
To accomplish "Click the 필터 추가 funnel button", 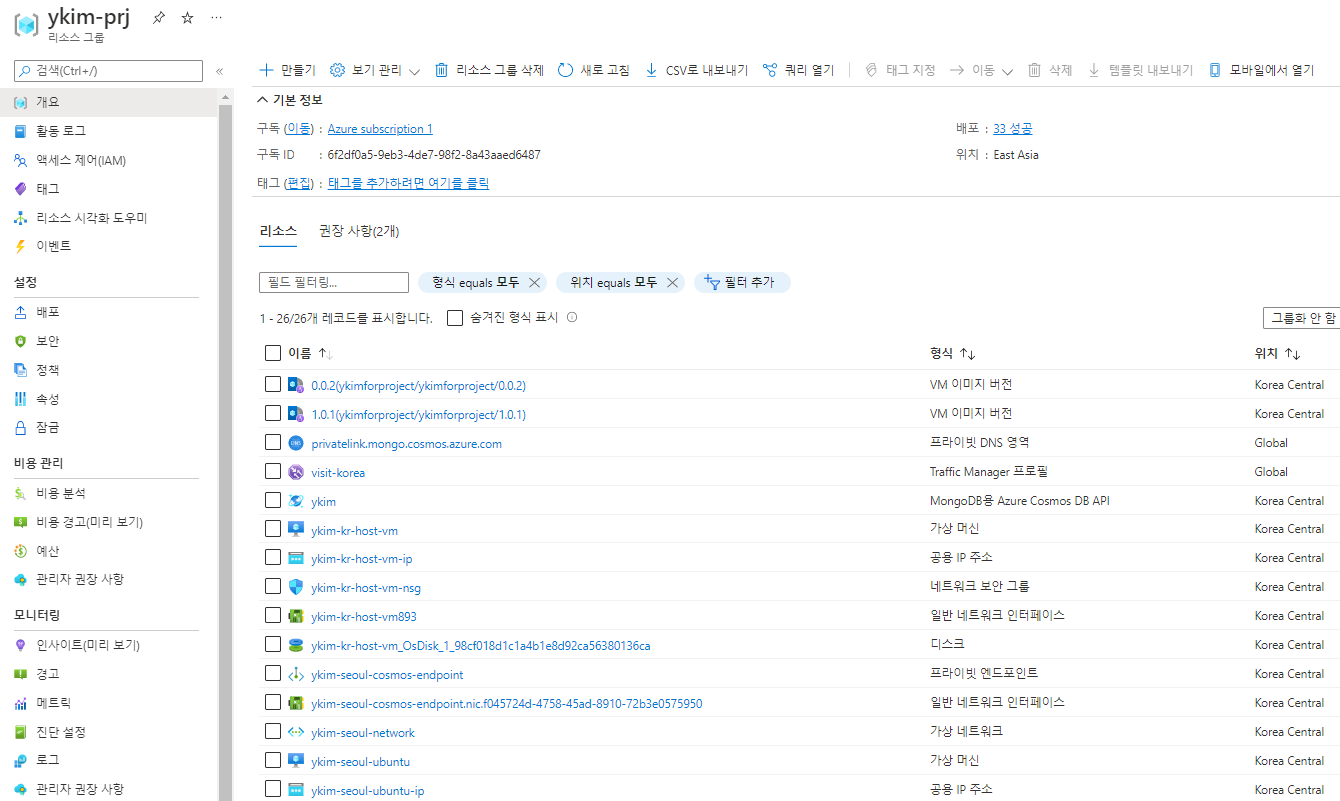I will (x=742, y=282).
